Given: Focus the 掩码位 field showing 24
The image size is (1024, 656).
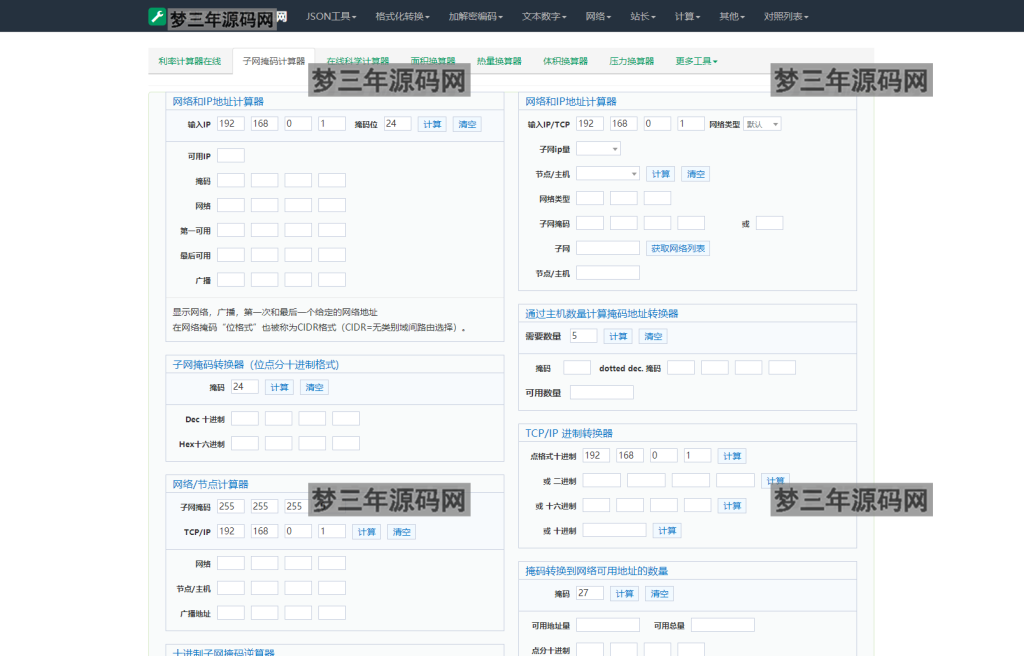Looking at the screenshot, I should tap(398, 123).
